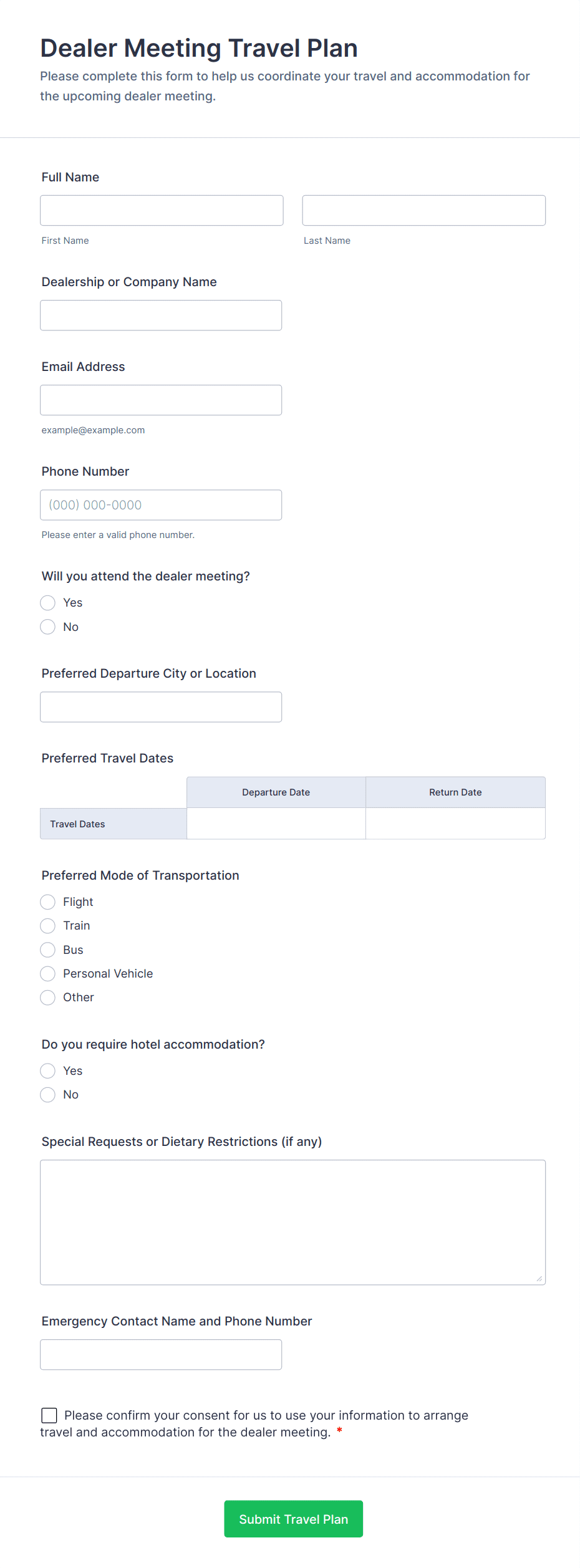The width and height of the screenshot is (580, 1568).
Task: Select Other for mode of transportation
Action: [48, 998]
